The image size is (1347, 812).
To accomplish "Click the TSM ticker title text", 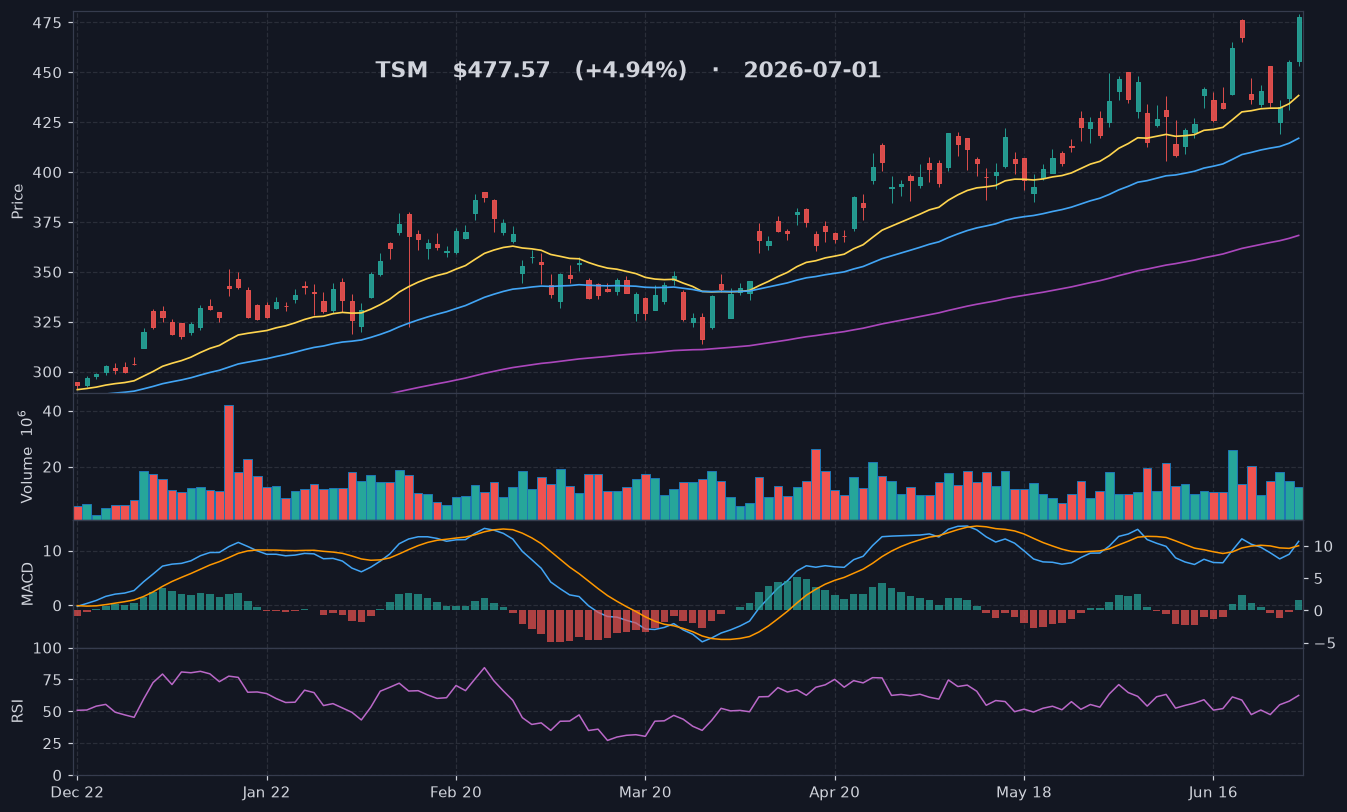I will click(x=401, y=71).
